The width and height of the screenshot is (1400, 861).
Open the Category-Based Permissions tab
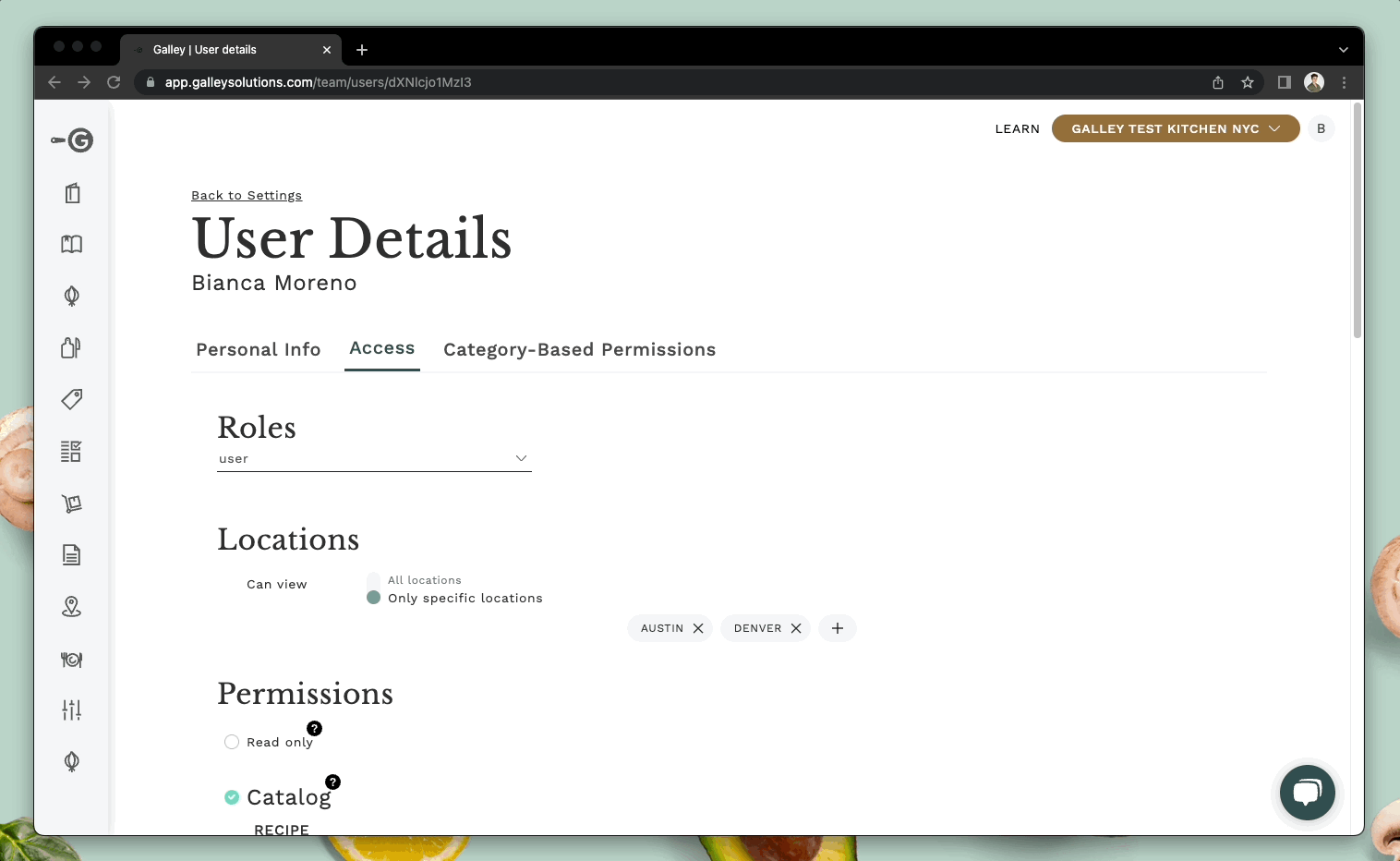pos(579,349)
